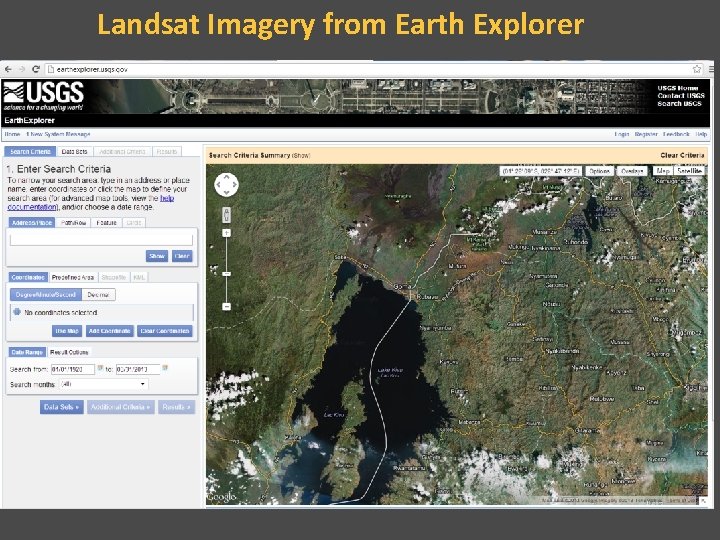The width and height of the screenshot is (720, 540).
Task: Select the Street View pegman icon
Action: click(x=226, y=214)
